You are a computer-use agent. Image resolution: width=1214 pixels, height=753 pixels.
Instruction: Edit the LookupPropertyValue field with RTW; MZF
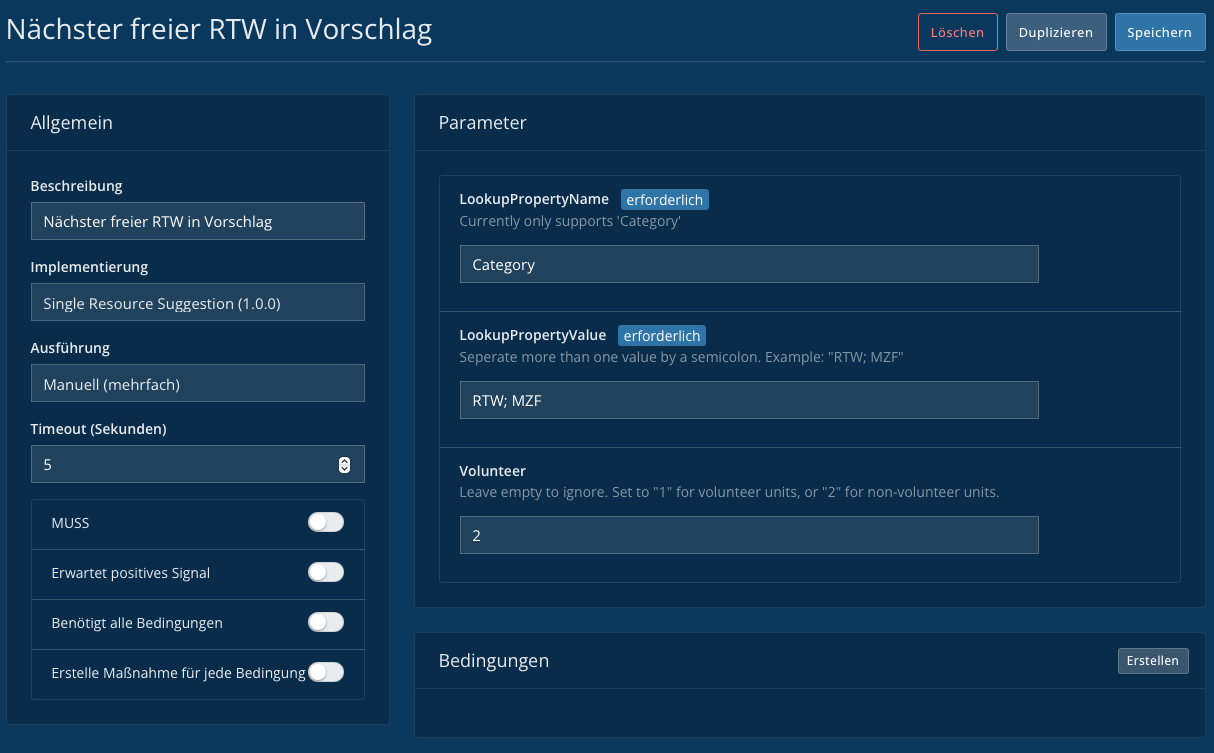[748, 400]
